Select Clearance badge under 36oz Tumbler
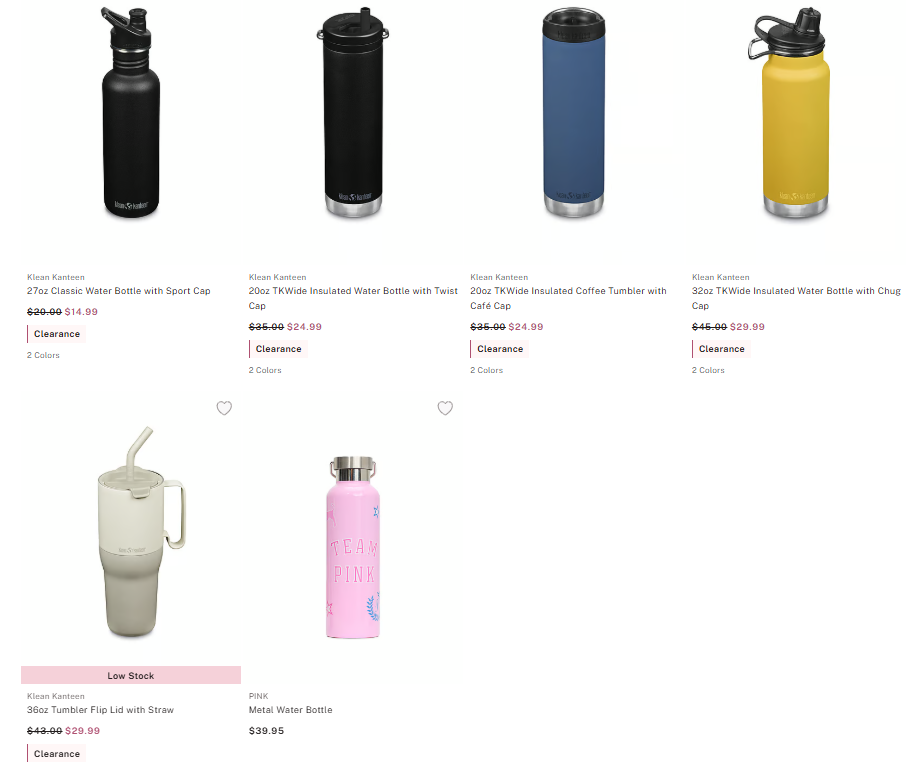This screenshot has width=920, height=775. click(x=56, y=754)
